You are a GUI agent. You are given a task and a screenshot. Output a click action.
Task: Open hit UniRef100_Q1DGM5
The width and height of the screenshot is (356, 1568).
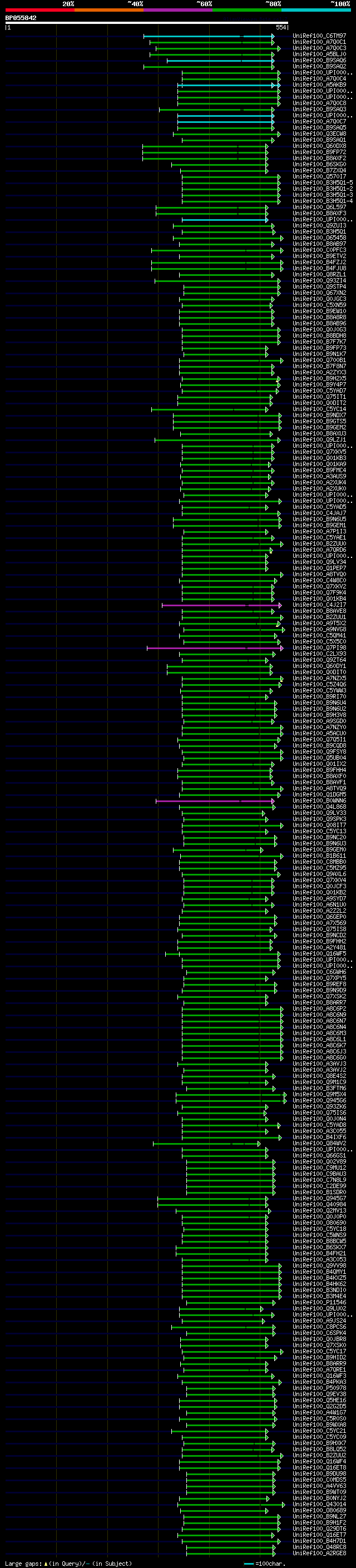pos(319,794)
